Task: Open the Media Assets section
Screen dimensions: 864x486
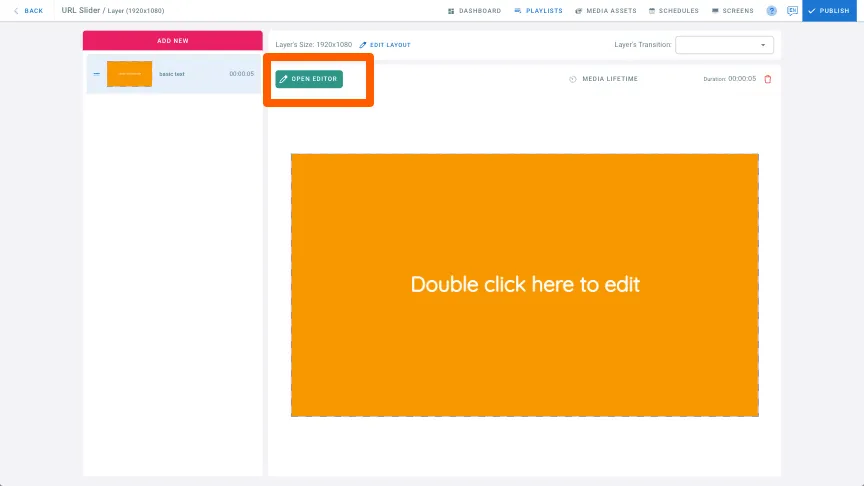Action: [607, 11]
